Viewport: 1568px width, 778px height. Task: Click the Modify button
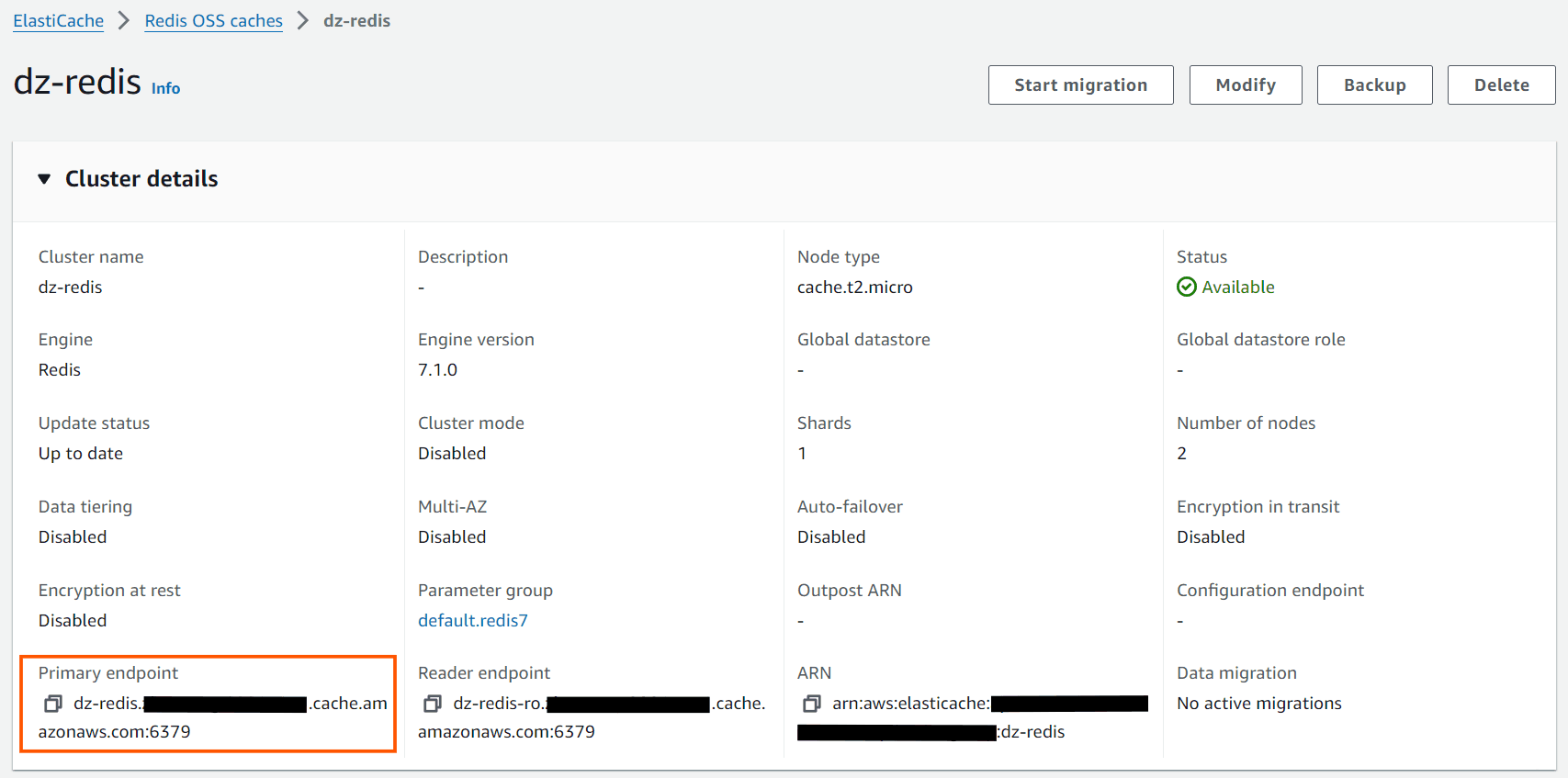(1246, 85)
